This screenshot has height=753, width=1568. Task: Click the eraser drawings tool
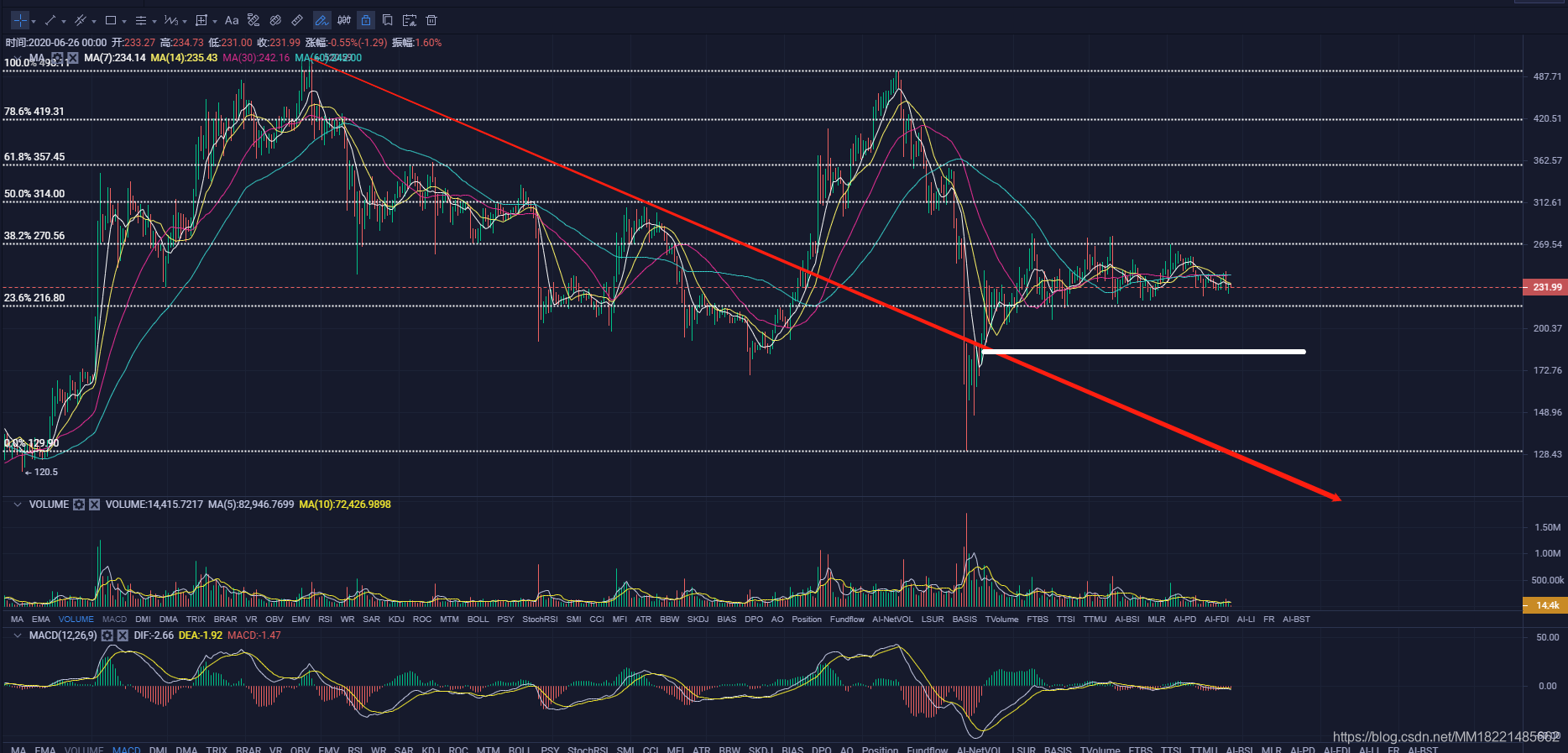tap(253, 20)
